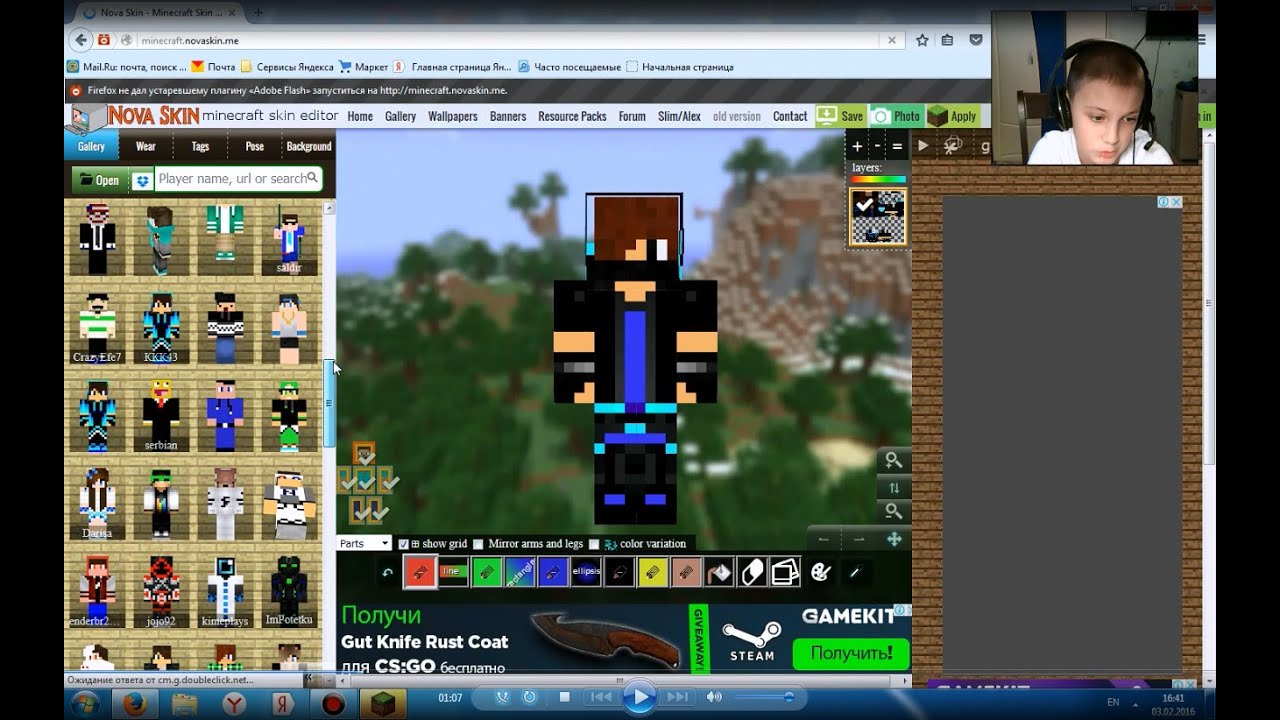The height and width of the screenshot is (720, 1280).
Task: Click the undo curved arrow
Action: click(x=387, y=572)
